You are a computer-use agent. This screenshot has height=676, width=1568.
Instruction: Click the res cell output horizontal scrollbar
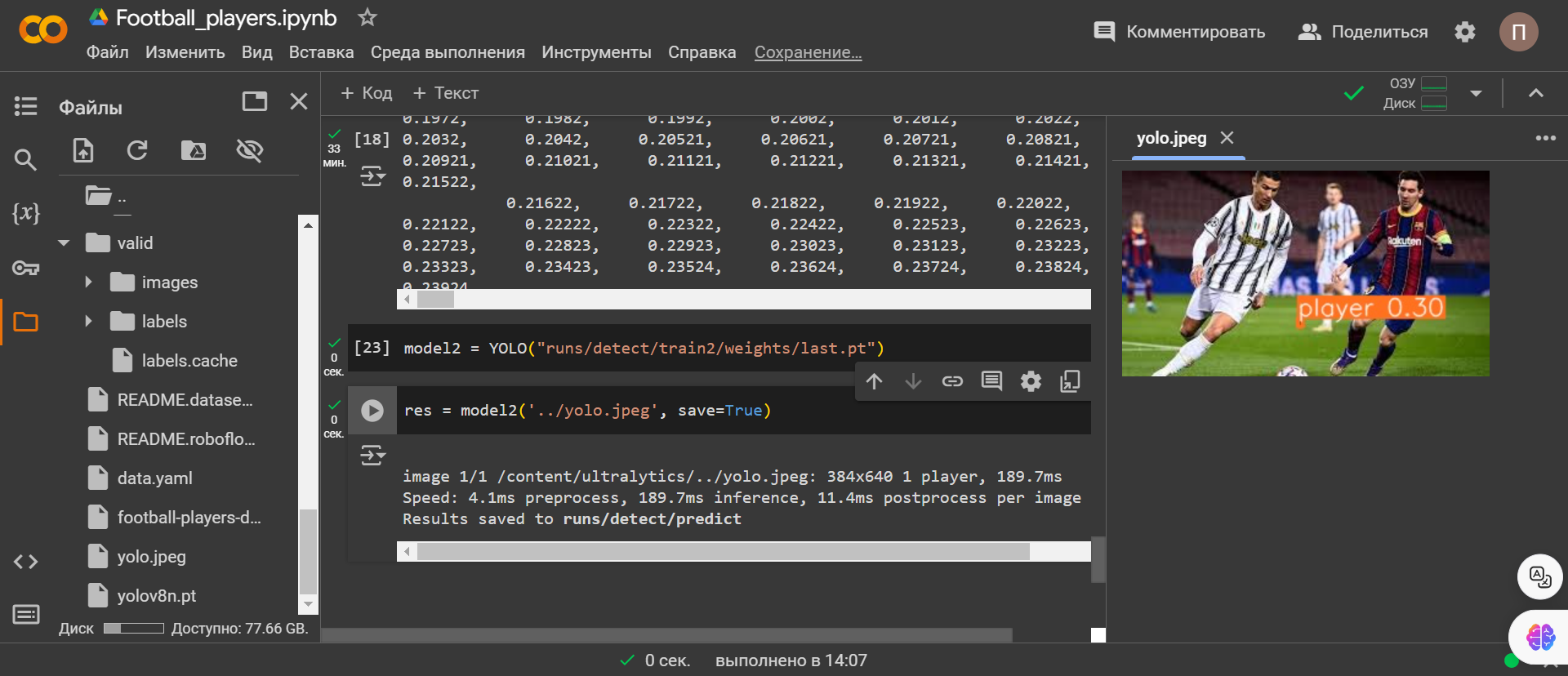pos(744,552)
